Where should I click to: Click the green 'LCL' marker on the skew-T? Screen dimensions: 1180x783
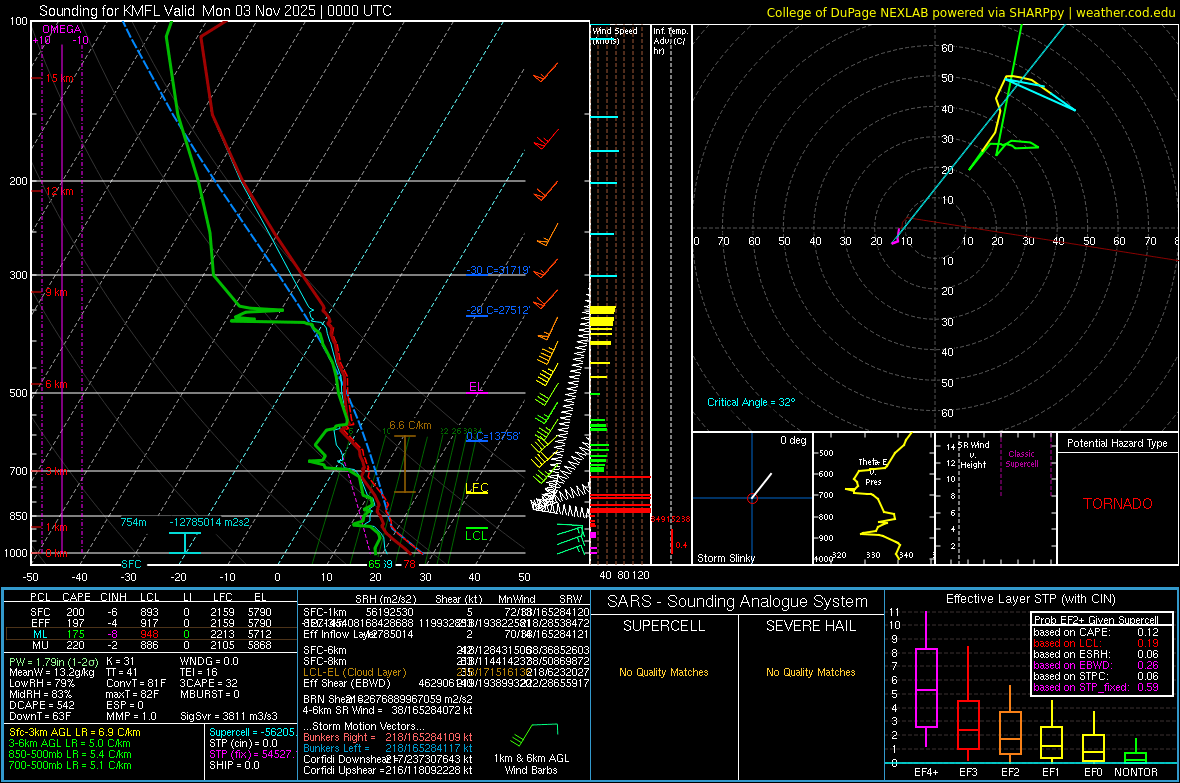point(476,535)
